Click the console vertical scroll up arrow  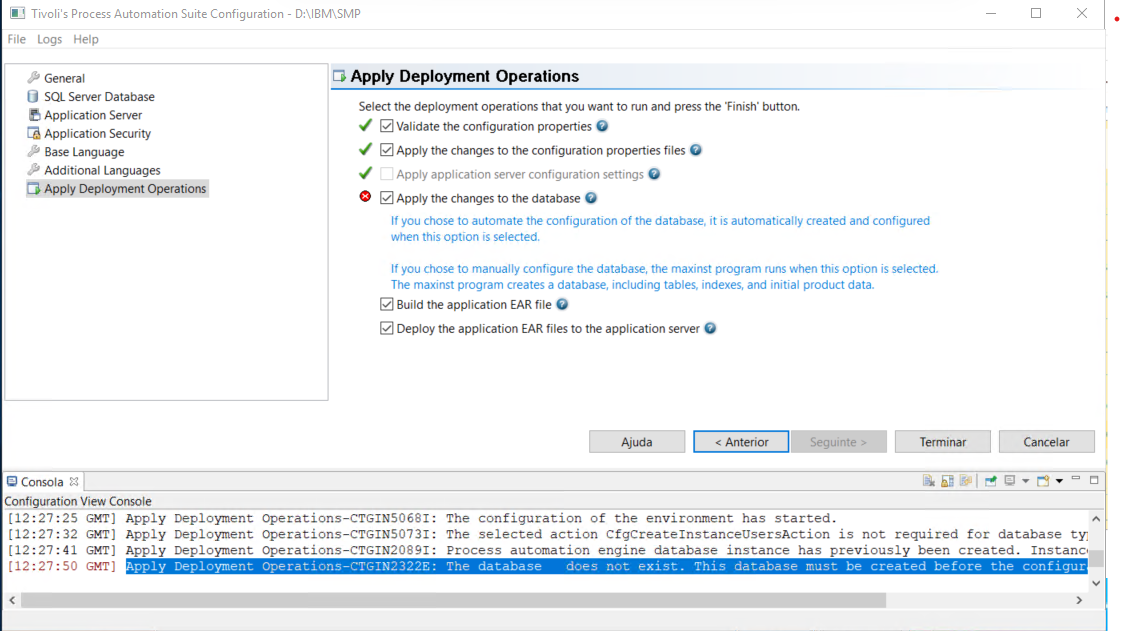(1096, 519)
